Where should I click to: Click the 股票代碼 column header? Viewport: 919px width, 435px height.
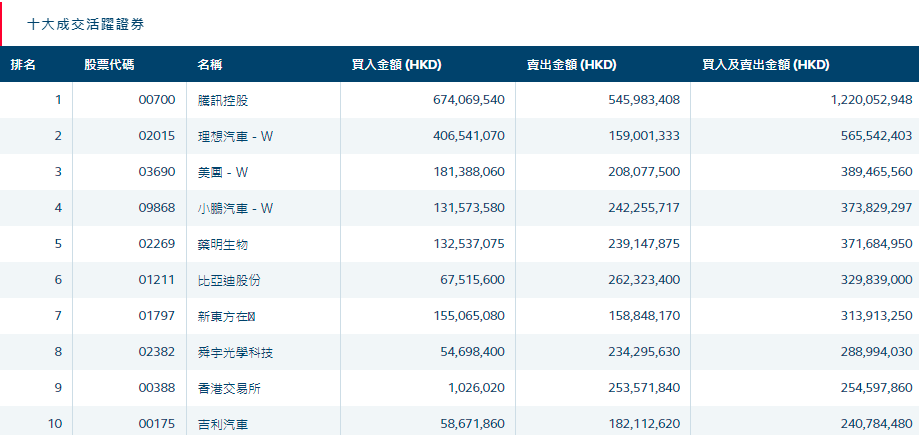pos(109,65)
